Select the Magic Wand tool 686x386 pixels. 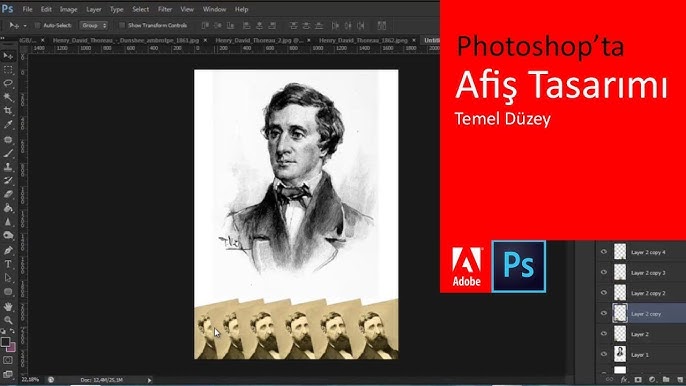coord(8,97)
